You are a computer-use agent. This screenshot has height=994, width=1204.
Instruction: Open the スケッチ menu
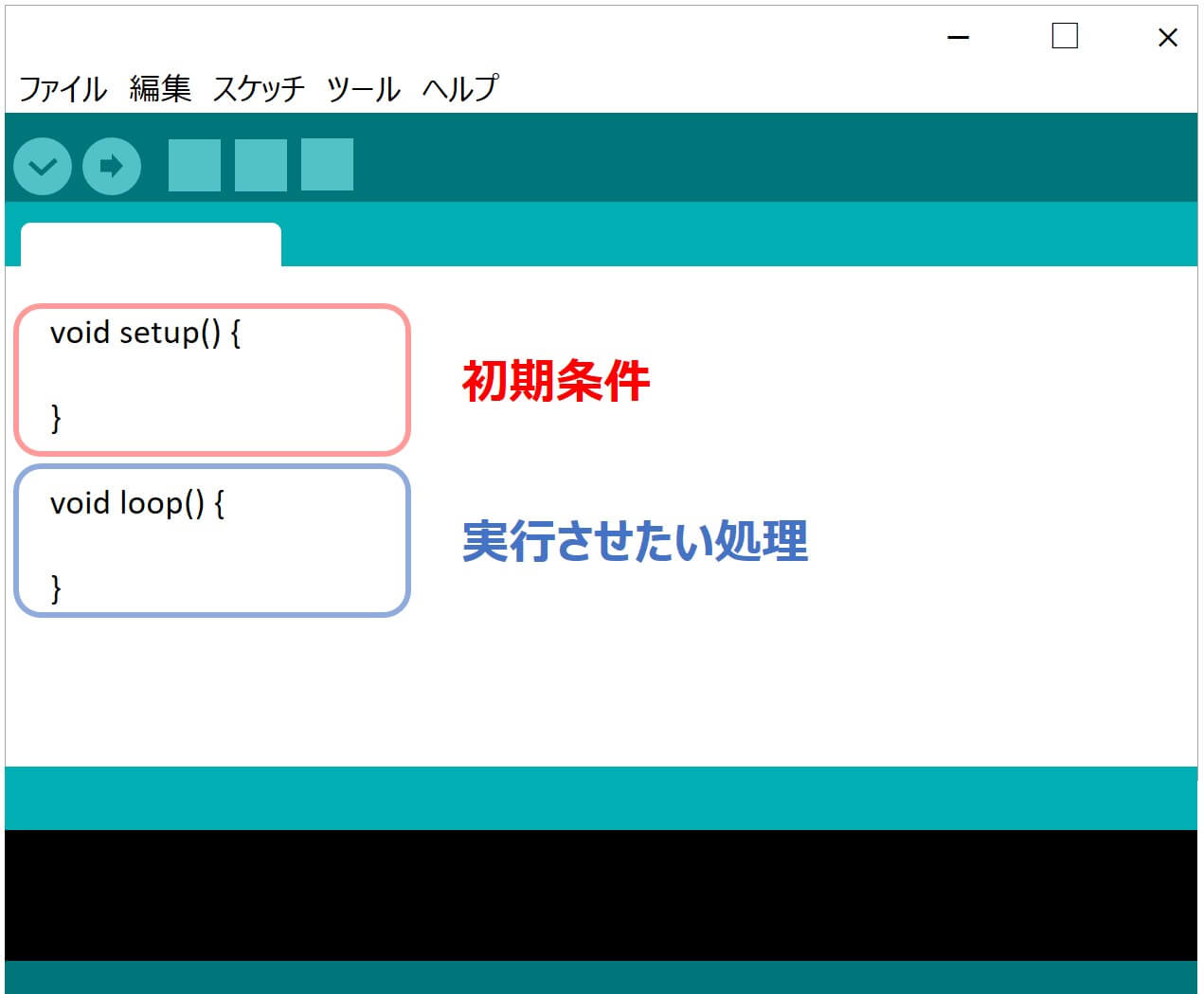point(259,88)
